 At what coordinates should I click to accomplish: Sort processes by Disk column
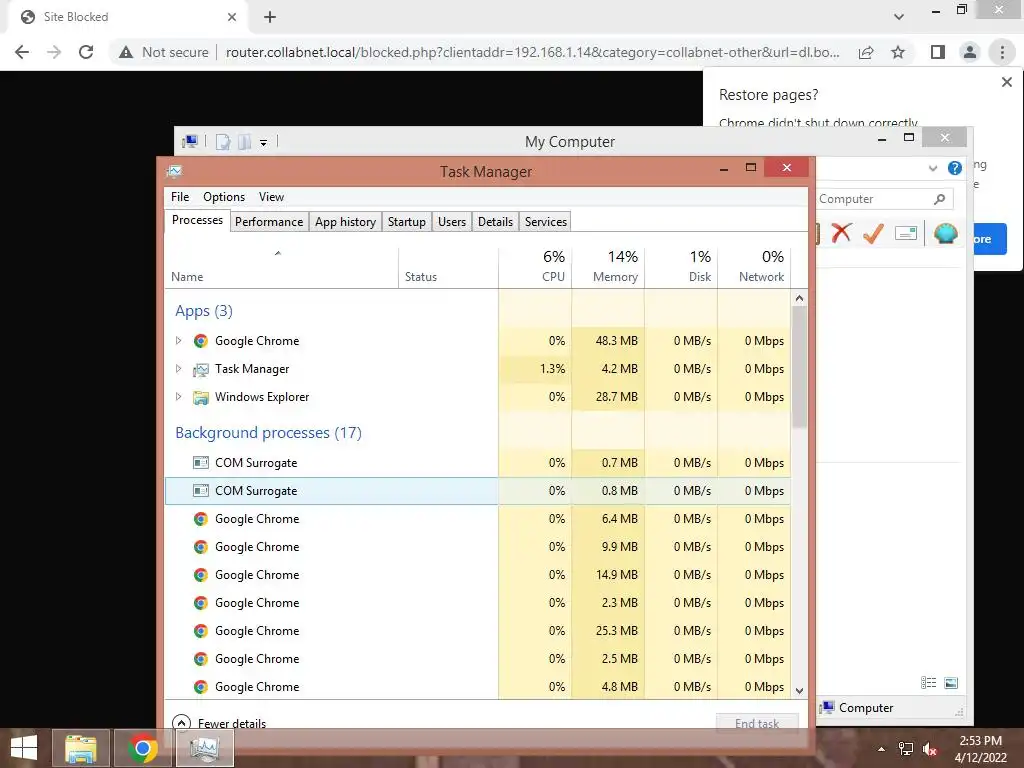681,268
